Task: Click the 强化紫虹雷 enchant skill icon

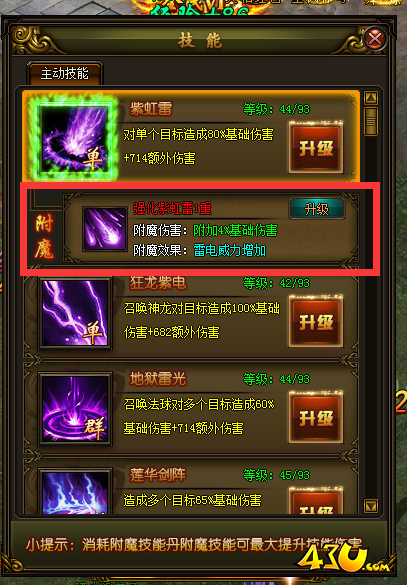Action: [x=105, y=229]
